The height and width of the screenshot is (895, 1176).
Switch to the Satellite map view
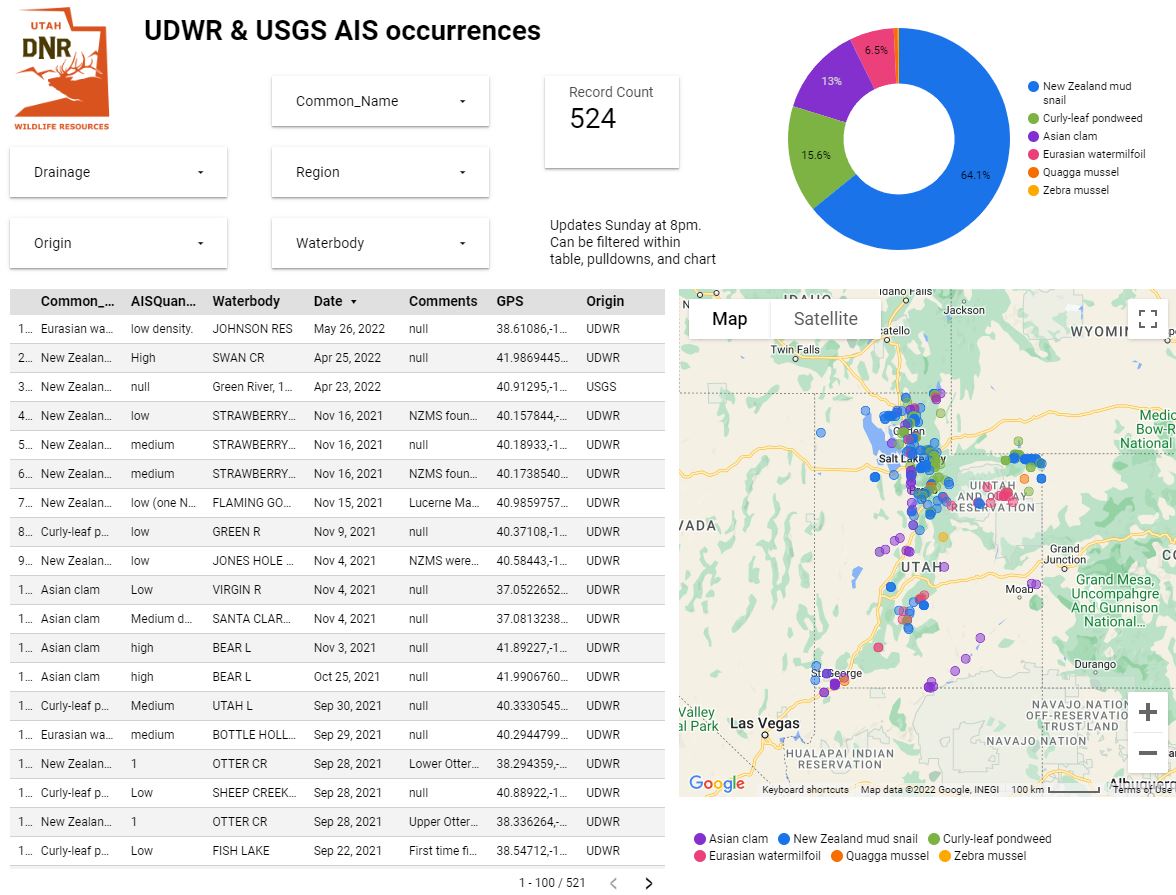point(825,319)
